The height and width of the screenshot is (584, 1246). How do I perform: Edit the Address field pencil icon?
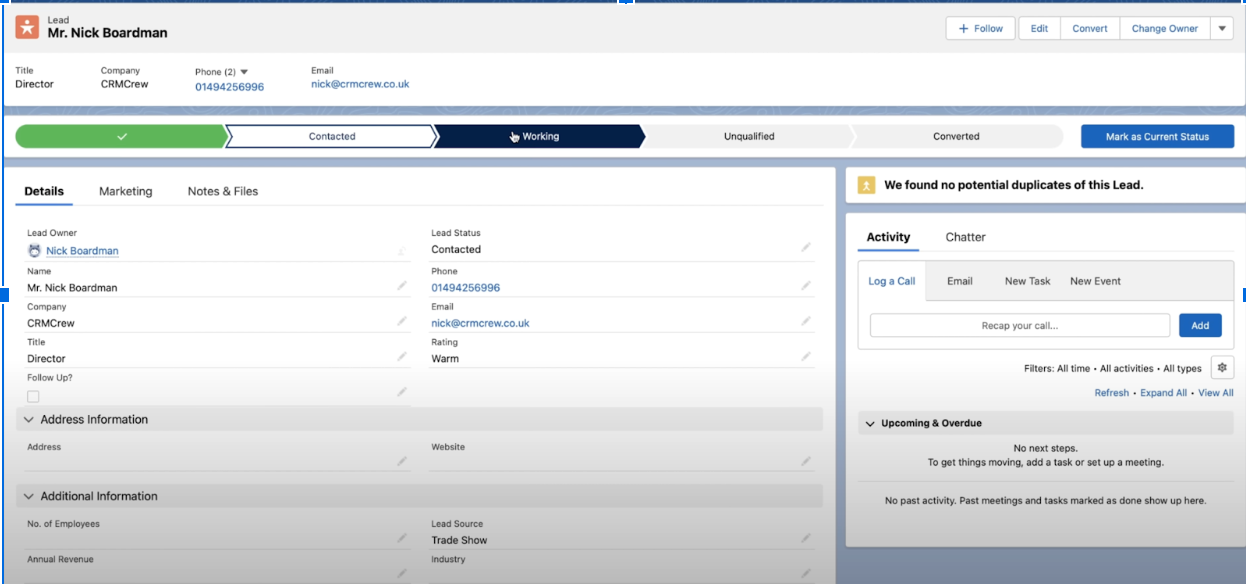coord(402,460)
